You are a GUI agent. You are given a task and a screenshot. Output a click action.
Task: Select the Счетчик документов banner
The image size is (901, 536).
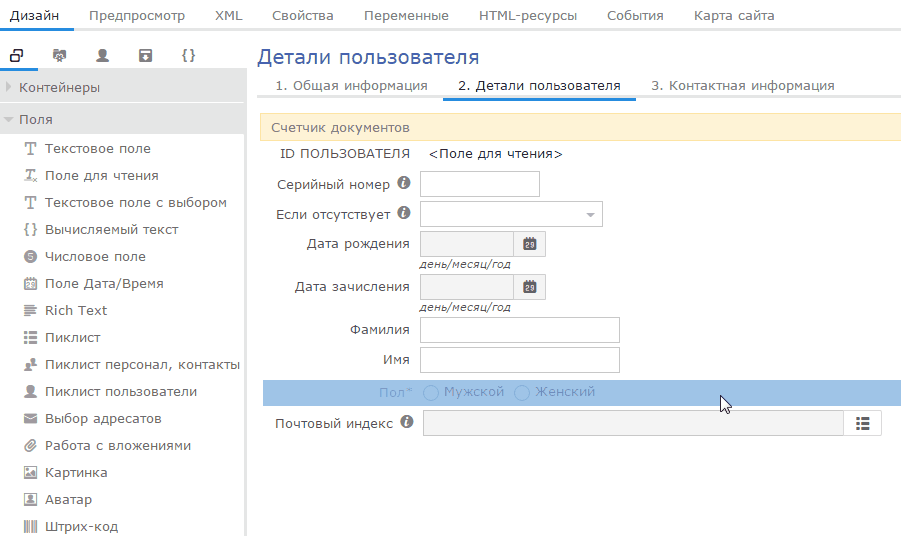(x=580, y=128)
